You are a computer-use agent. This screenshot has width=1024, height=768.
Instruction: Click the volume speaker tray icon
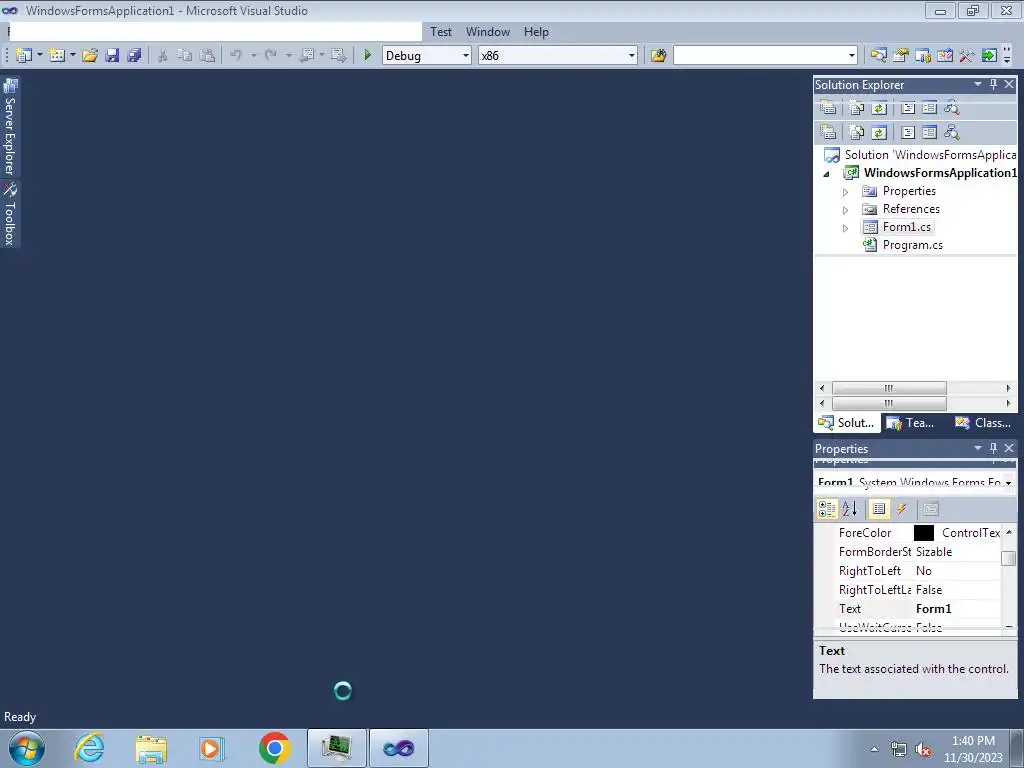point(923,749)
